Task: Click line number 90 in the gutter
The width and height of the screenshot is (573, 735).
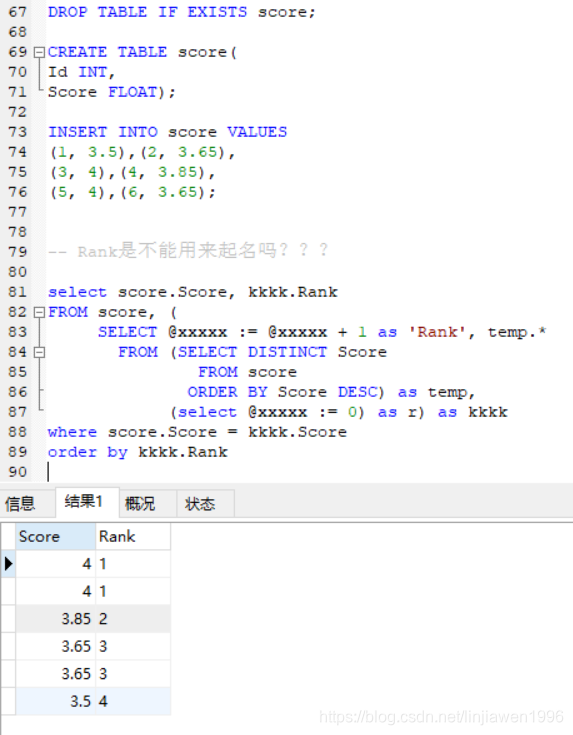Action: tap(18, 472)
